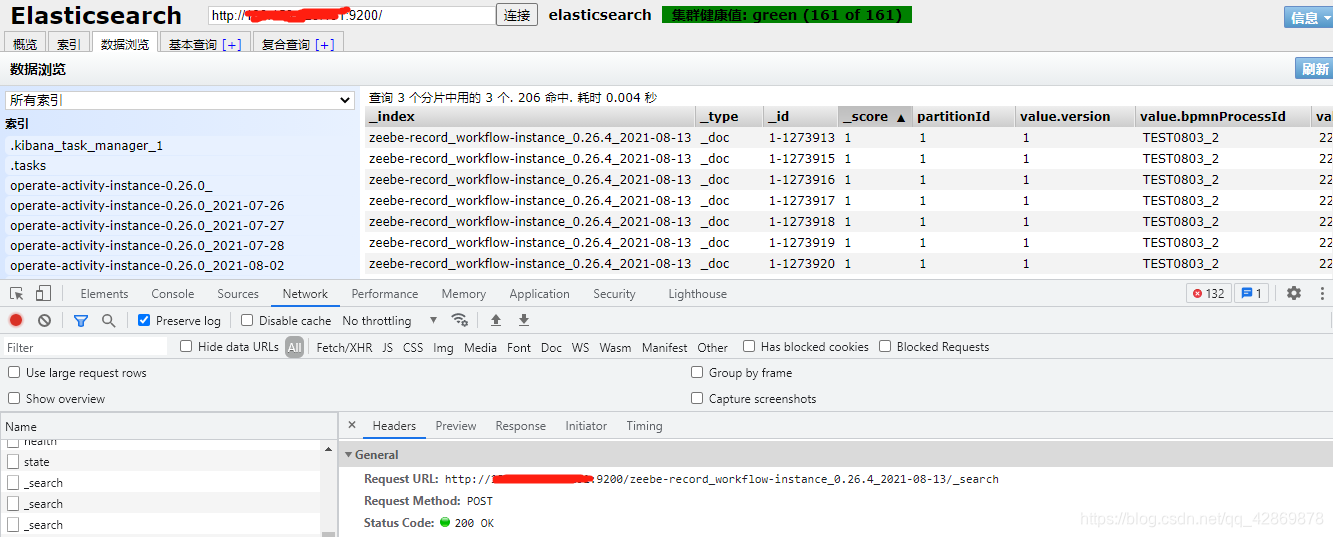The height and width of the screenshot is (537, 1333).
Task: Switch to the Sources tab
Action: tap(238, 293)
